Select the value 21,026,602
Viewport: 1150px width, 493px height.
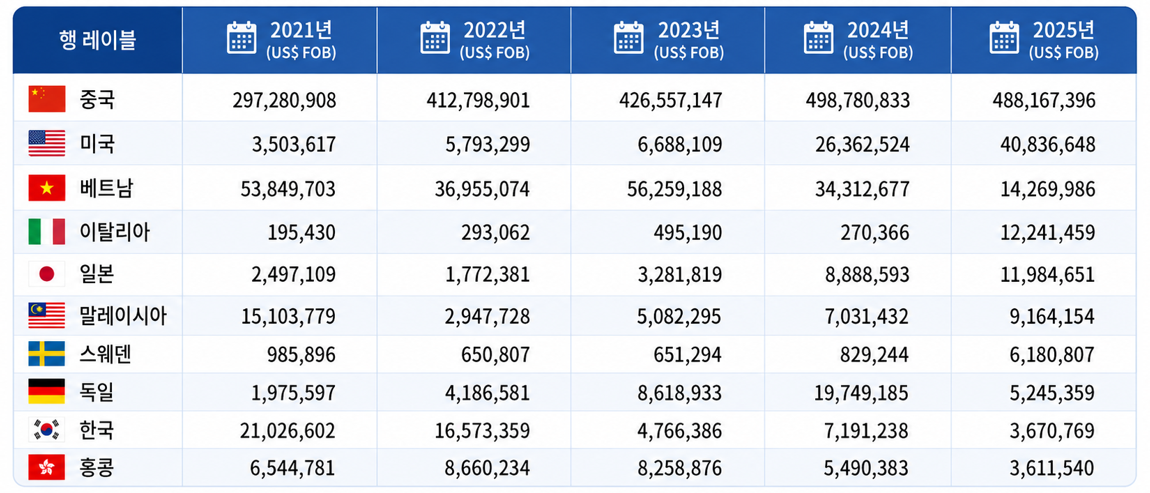click(x=289, y=431)
